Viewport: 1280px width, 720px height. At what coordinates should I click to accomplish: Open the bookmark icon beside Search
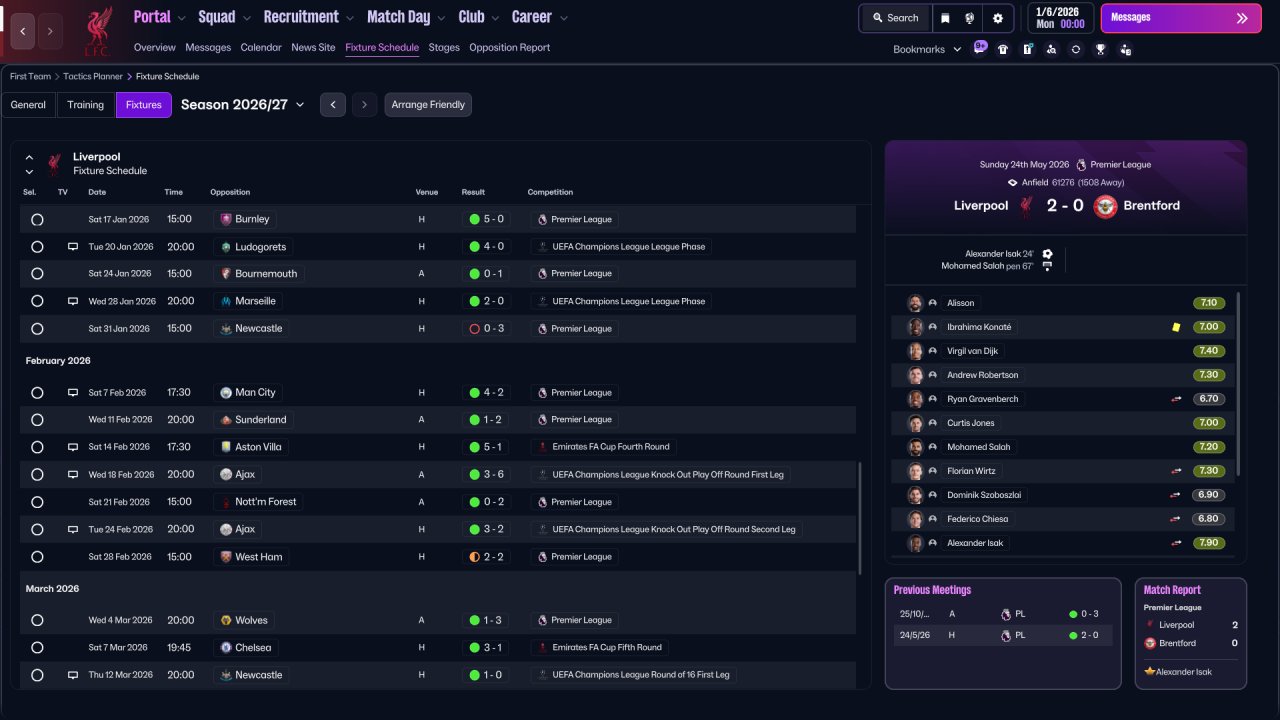tap(945, 18)
